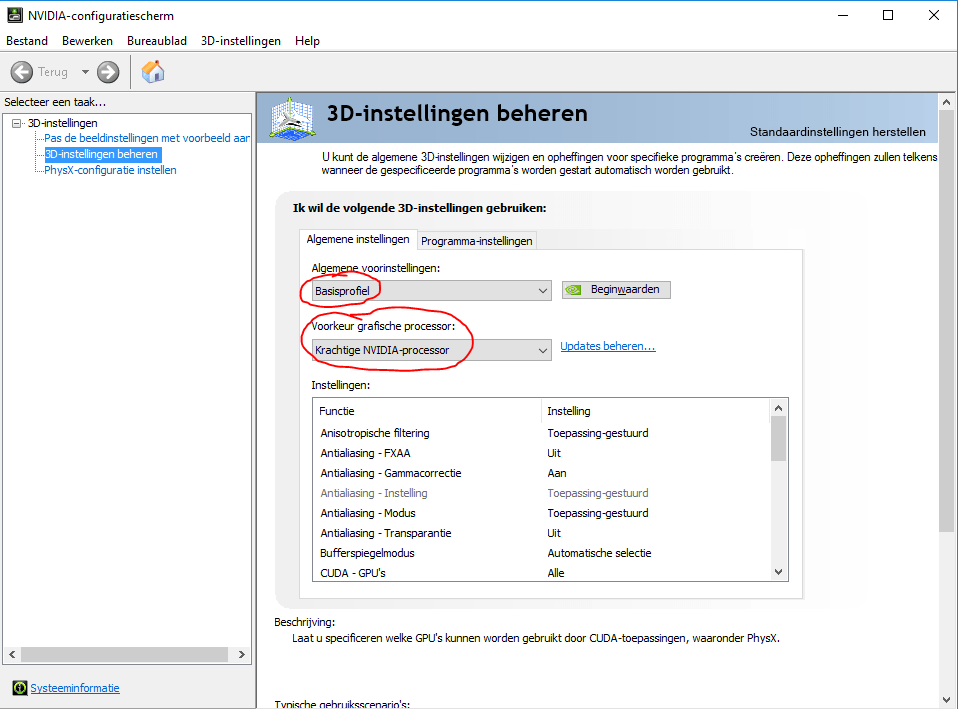Click the Alle value for CUDA - GPU's

[556, 573]
